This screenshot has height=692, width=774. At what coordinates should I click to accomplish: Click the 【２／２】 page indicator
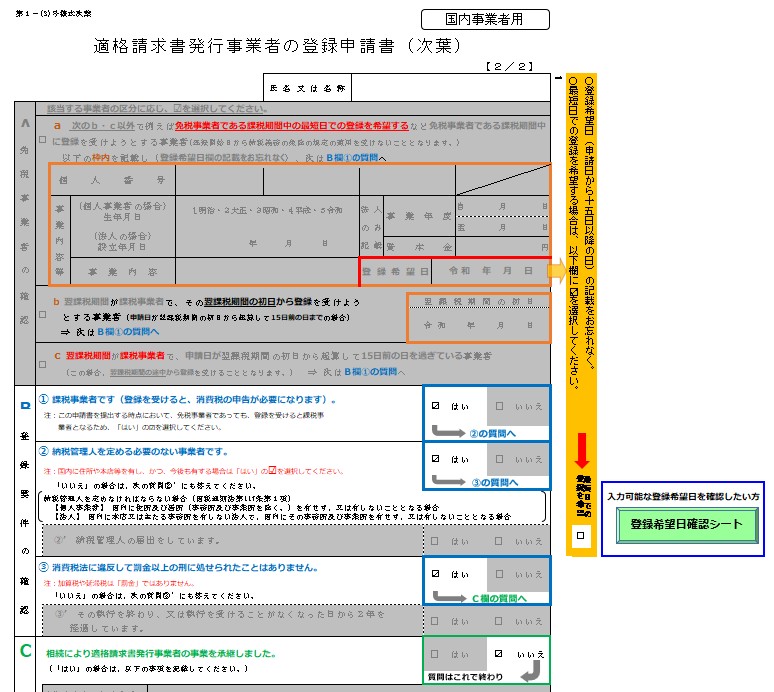click(x=509, y=66)
